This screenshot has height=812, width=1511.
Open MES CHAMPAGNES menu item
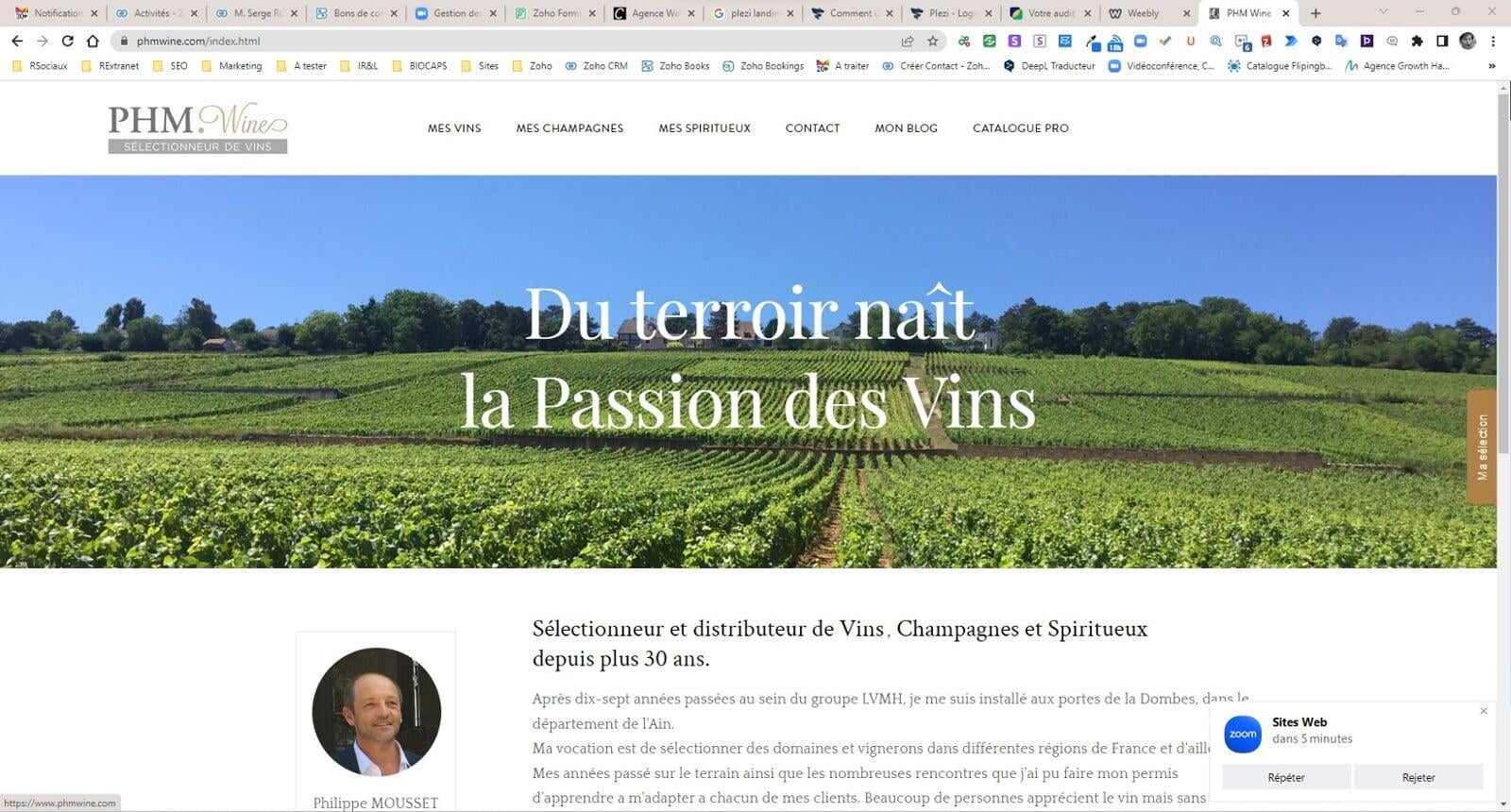point(569,128)
